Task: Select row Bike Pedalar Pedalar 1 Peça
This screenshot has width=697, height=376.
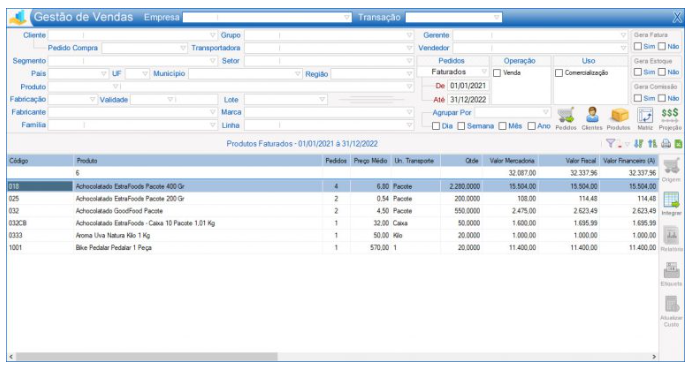Action: [332, 248]
